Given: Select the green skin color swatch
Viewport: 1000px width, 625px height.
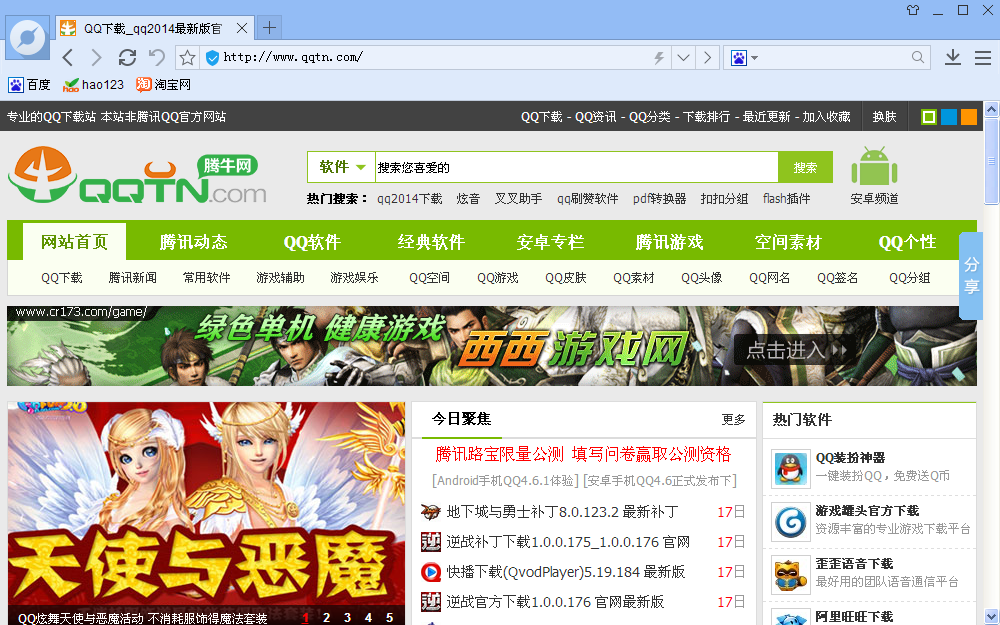Looking at the screenshot, I should (x=929, y=117).
